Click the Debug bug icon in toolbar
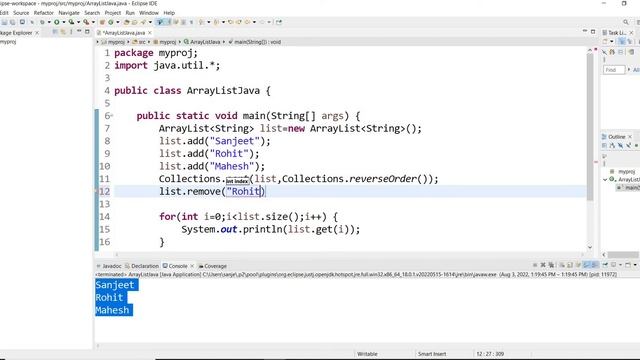Viewport: 640px width, 360px height. (x=42, y=22)
